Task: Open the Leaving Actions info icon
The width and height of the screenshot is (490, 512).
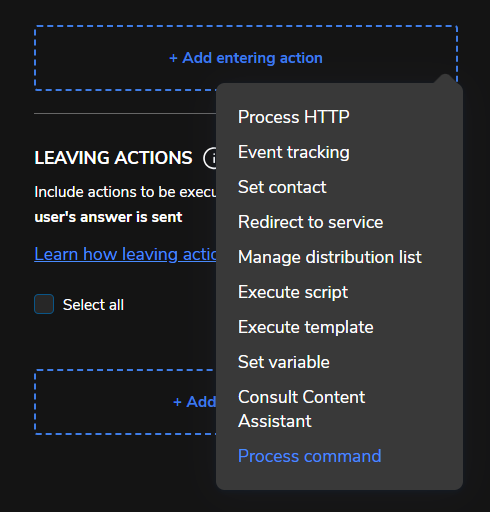Action: click(x=211, y=158)
